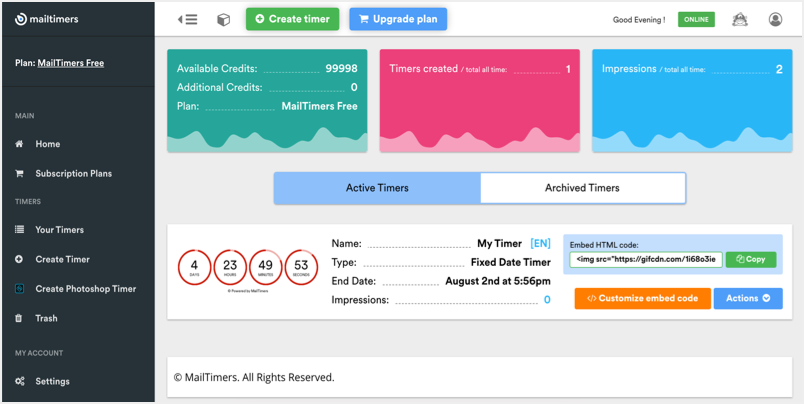The image size is (804, 404).
Task: Open Your Timers list
Action: 59,230
